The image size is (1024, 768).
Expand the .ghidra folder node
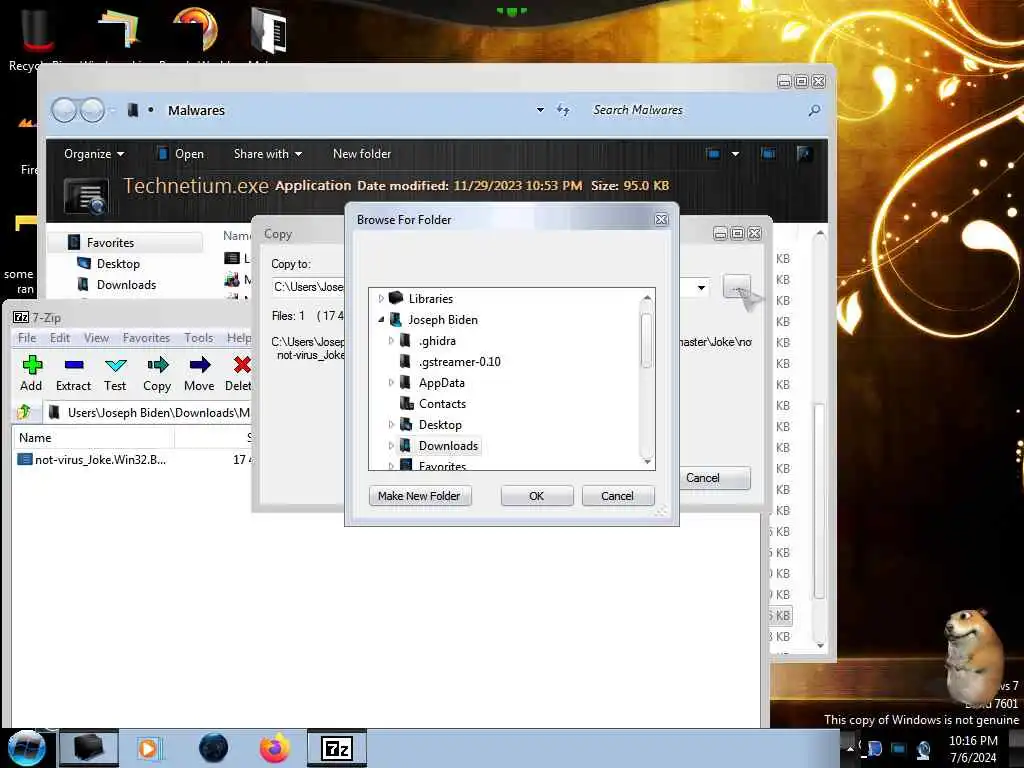(391, 340)
